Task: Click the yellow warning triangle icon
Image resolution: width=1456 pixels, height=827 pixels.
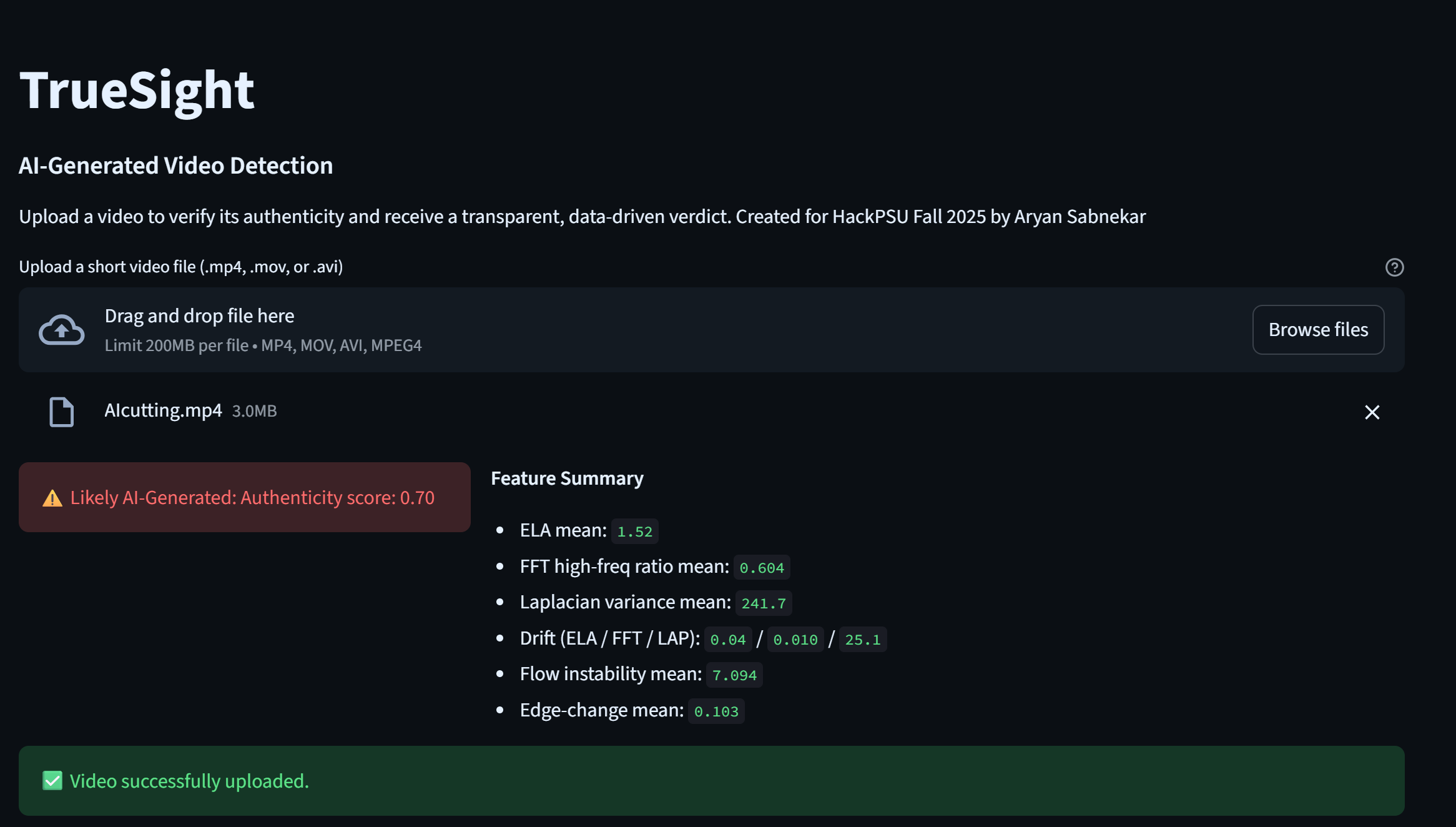Action: click(52, 498)
